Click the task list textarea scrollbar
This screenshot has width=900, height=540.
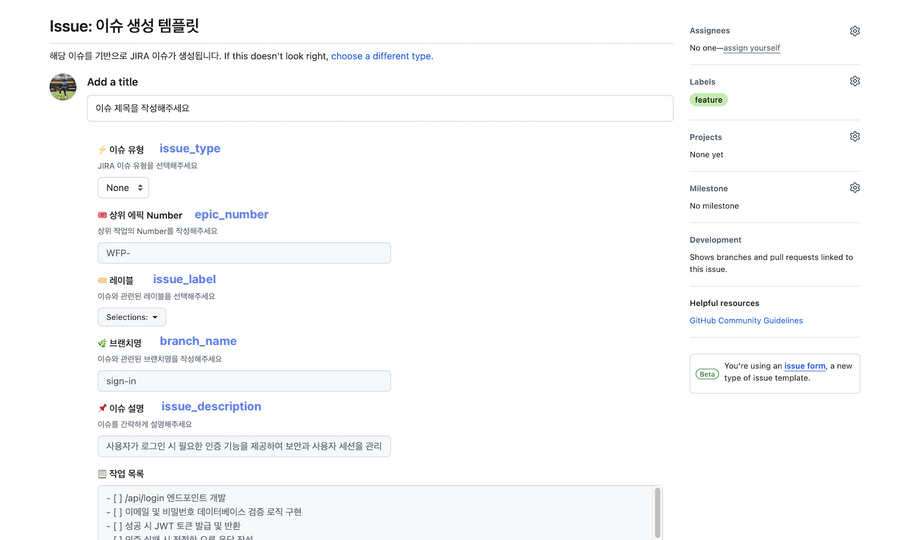pyautogui.click(x=658, y=513)
